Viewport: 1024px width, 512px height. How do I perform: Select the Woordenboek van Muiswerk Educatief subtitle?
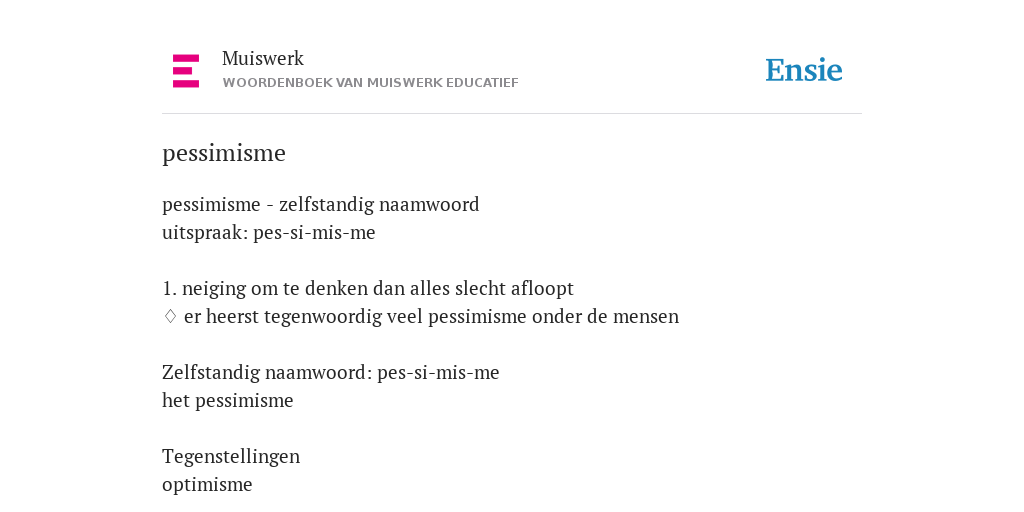[370, 83]
